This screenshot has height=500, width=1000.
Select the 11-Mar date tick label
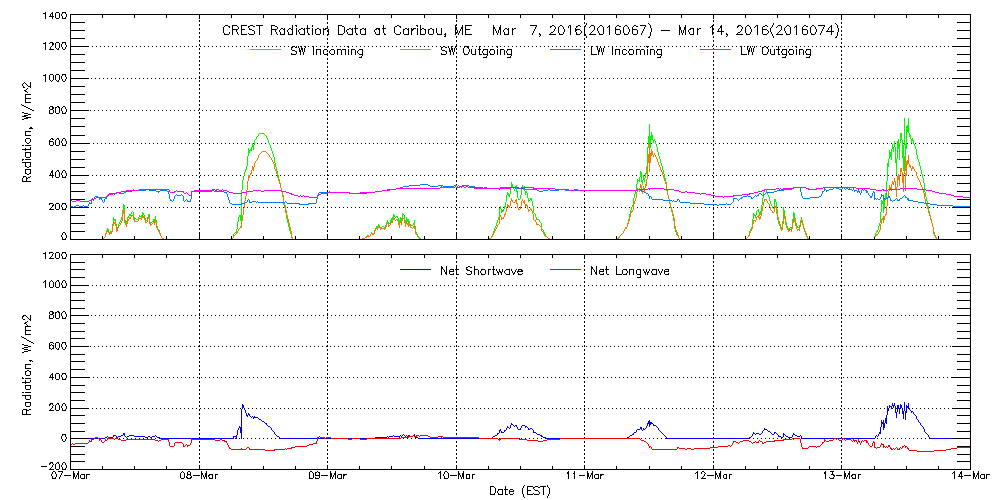[585, 476]
